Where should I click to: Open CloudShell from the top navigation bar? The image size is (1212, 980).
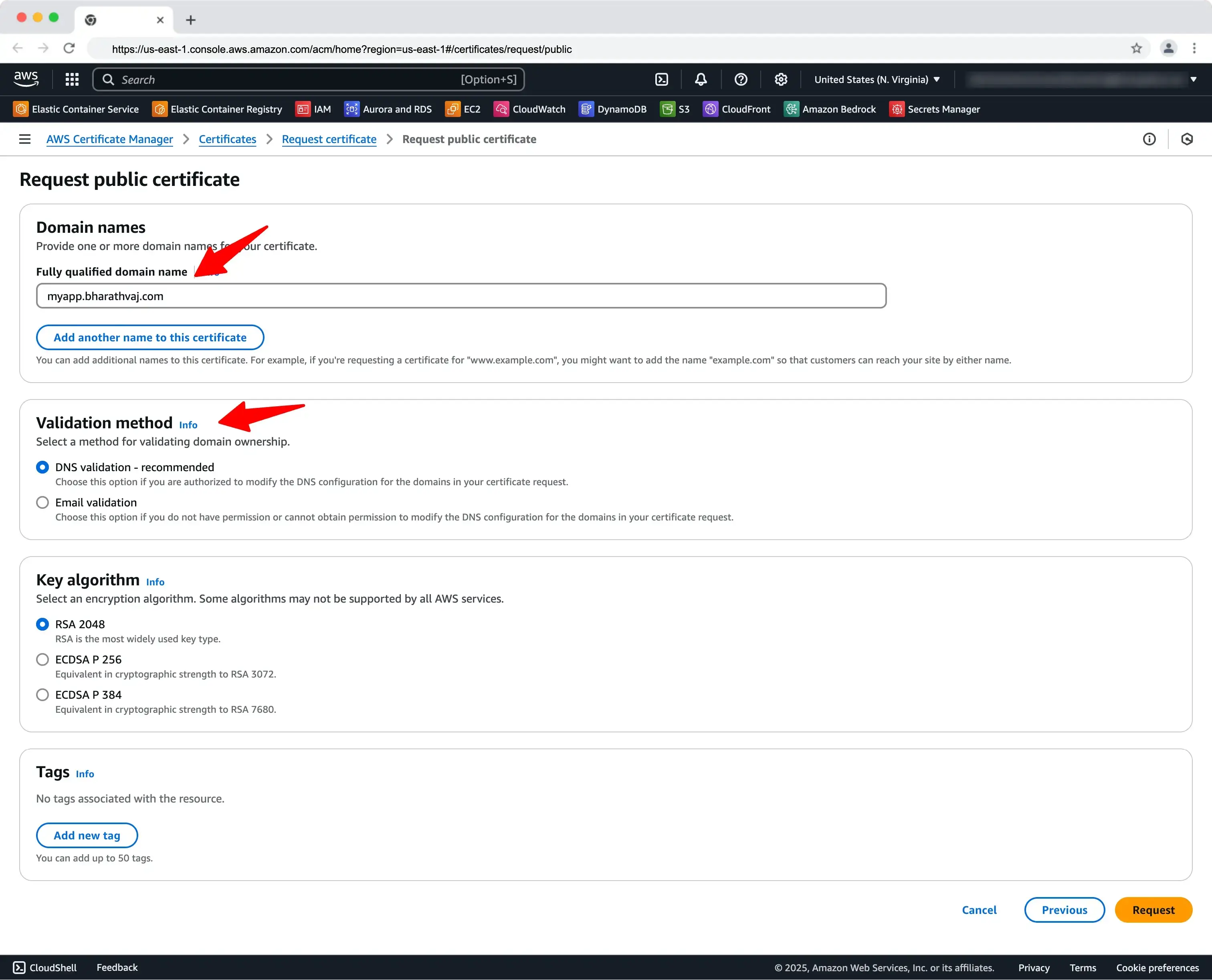661,80
